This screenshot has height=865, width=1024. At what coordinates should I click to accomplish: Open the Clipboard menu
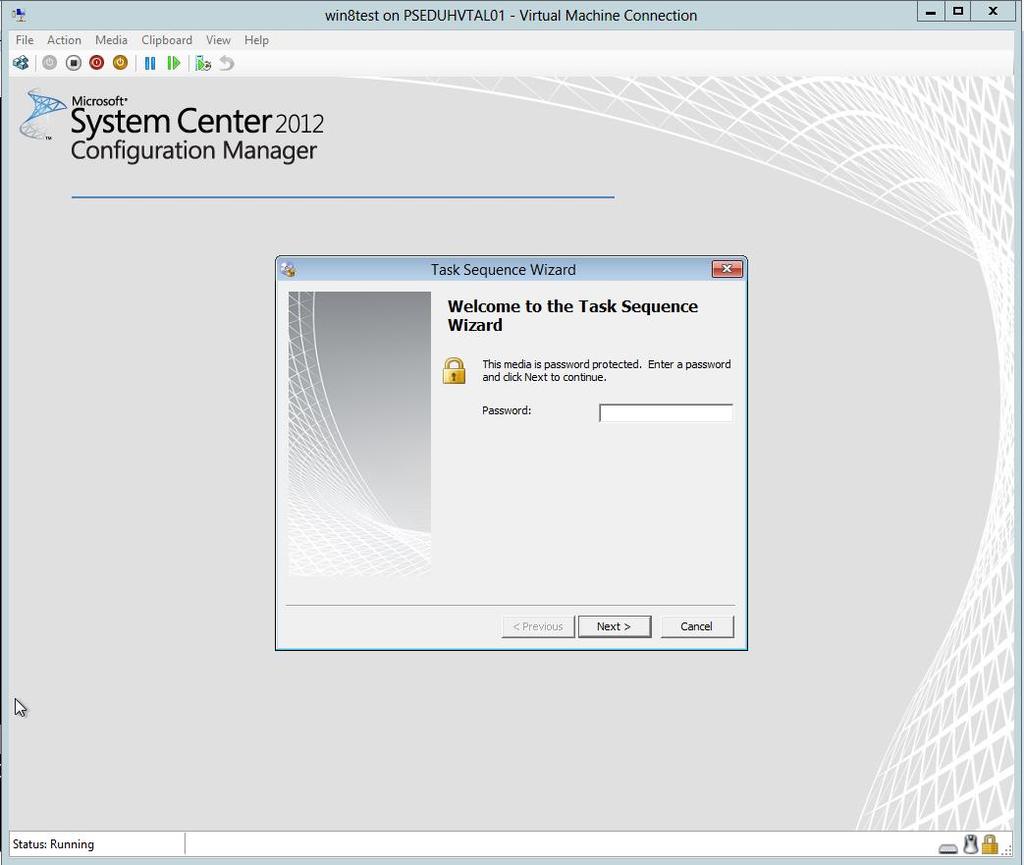pyautogui.click(x=167, y=40)
